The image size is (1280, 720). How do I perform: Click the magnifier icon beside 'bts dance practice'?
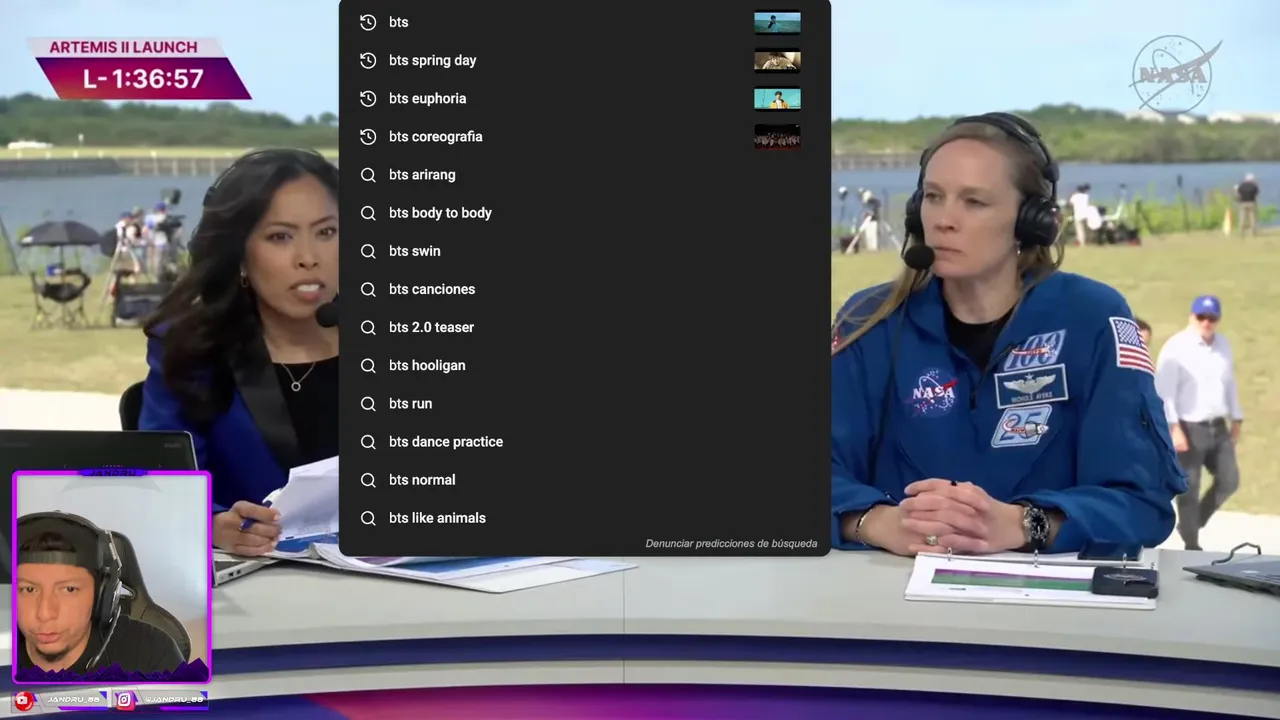[x=368, y=441]
